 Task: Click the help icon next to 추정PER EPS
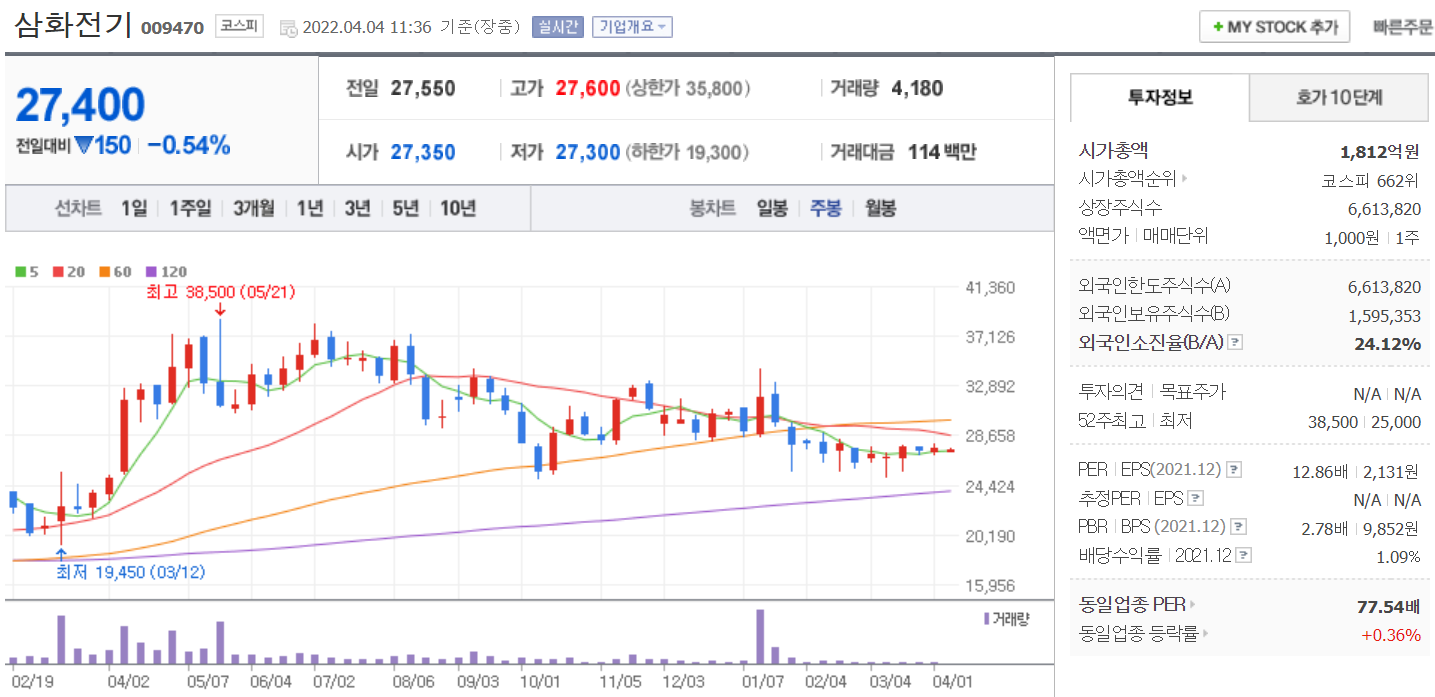click(1195, 498)
